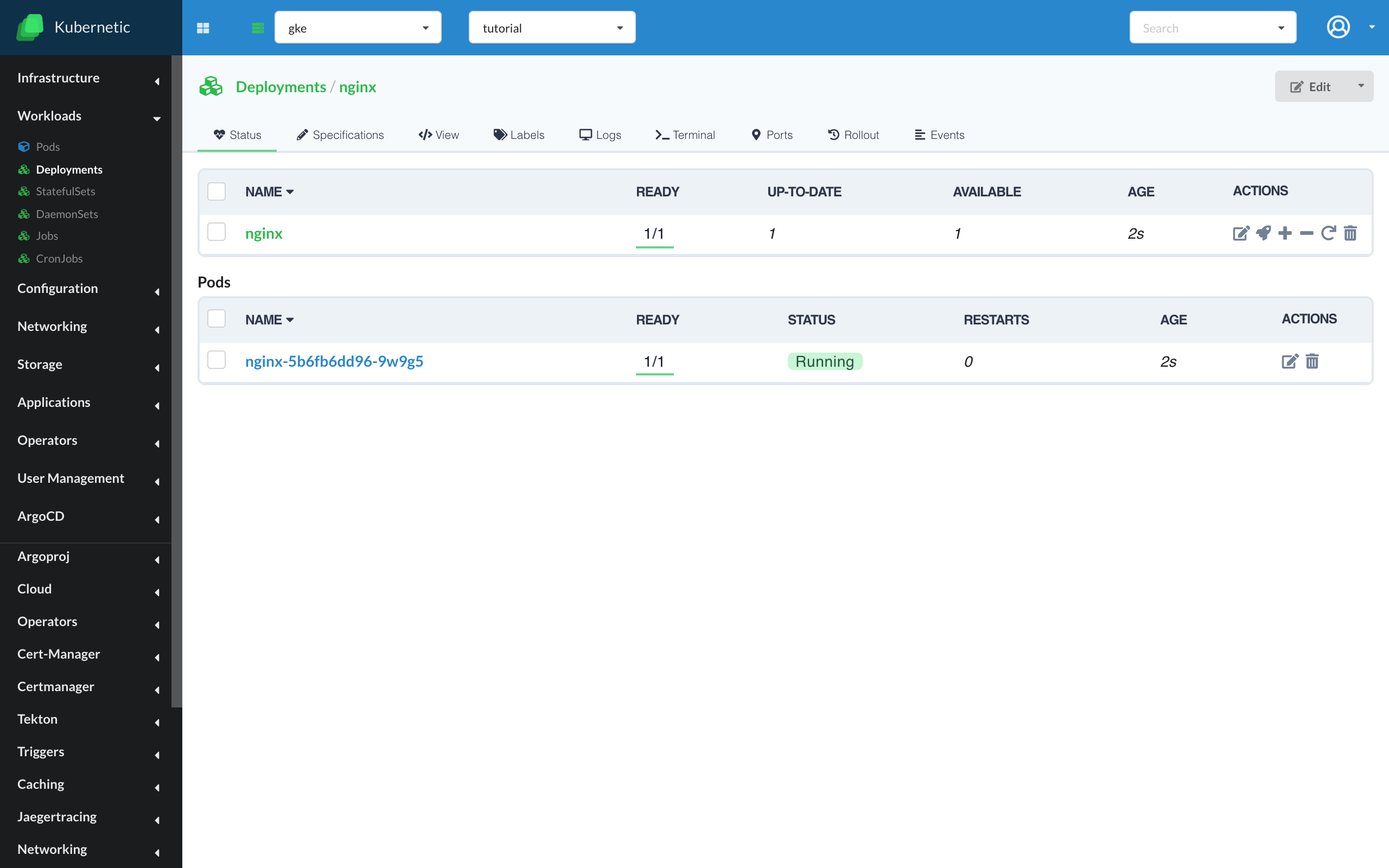Click the edit icon for nginx deployment
Screen dimensions: 1389x868
[x=1240, y=233]
